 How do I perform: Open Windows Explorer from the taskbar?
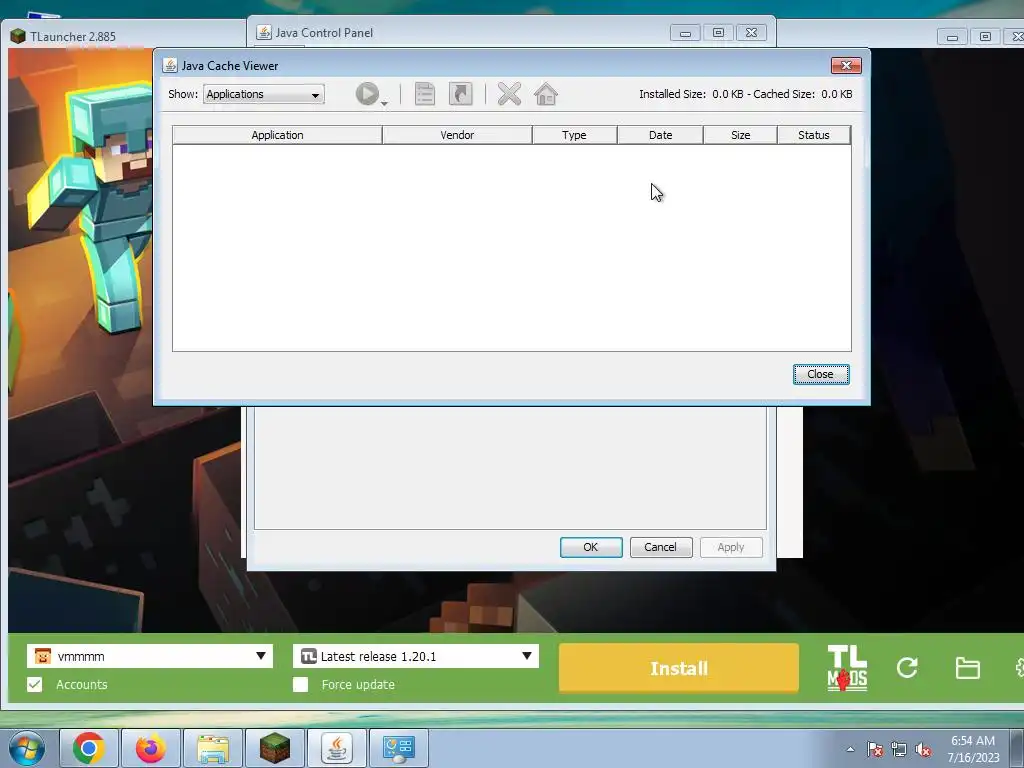(x=213, y=748)
